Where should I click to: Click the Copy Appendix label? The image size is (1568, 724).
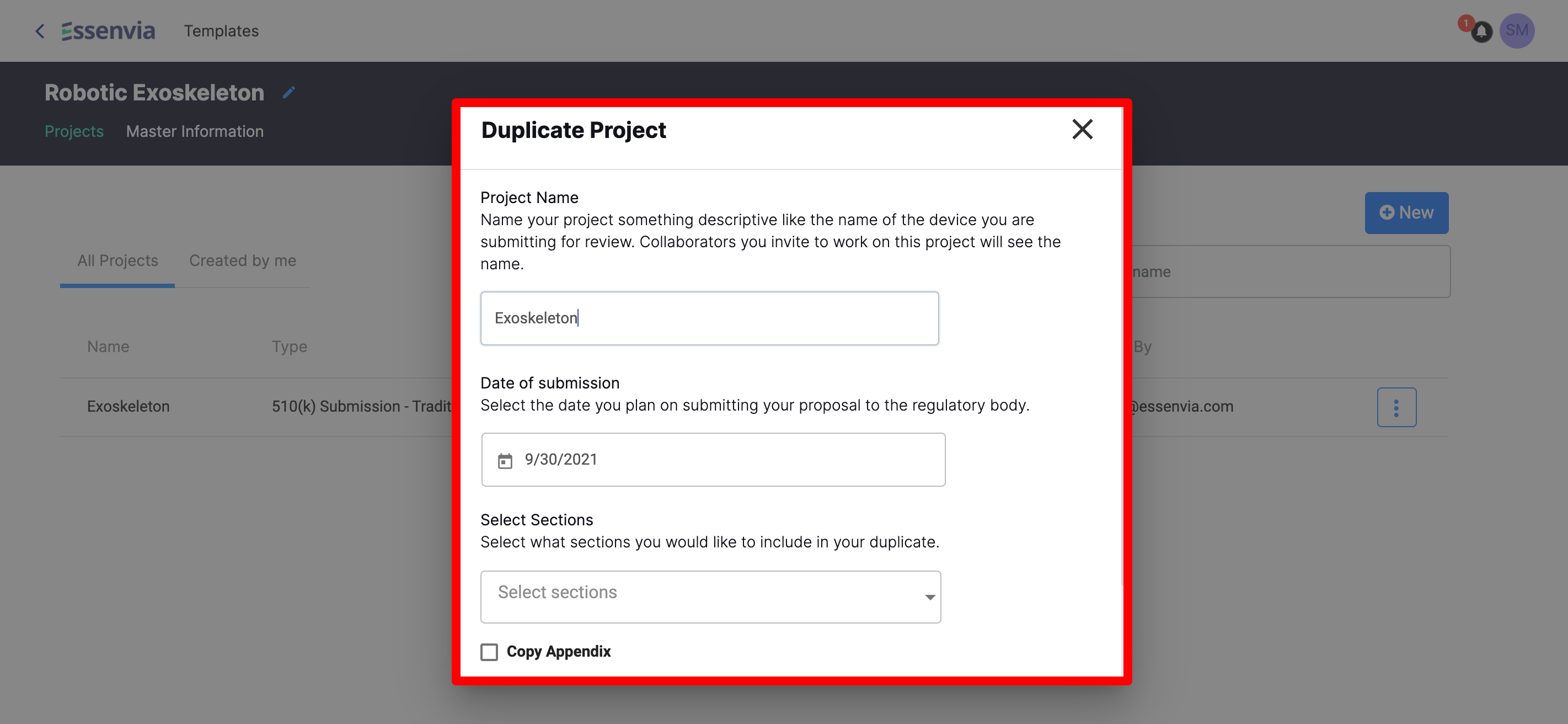[558, 652]
